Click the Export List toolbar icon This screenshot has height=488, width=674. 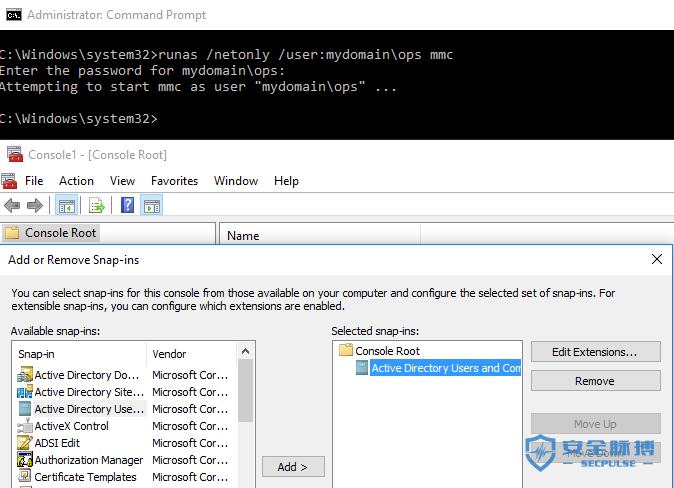point(96,206)
